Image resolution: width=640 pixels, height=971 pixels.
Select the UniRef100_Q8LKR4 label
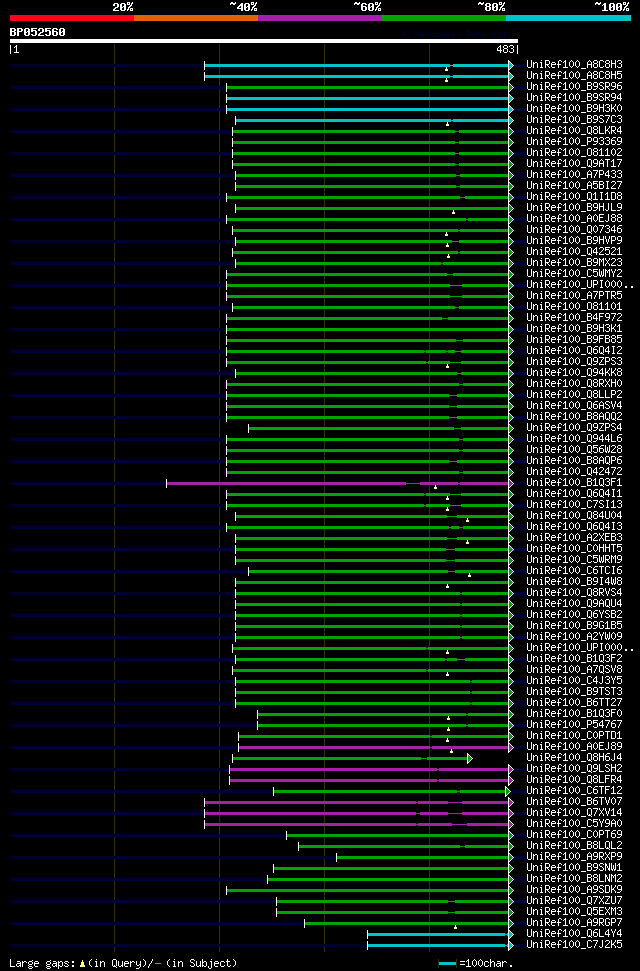[574, 131]
